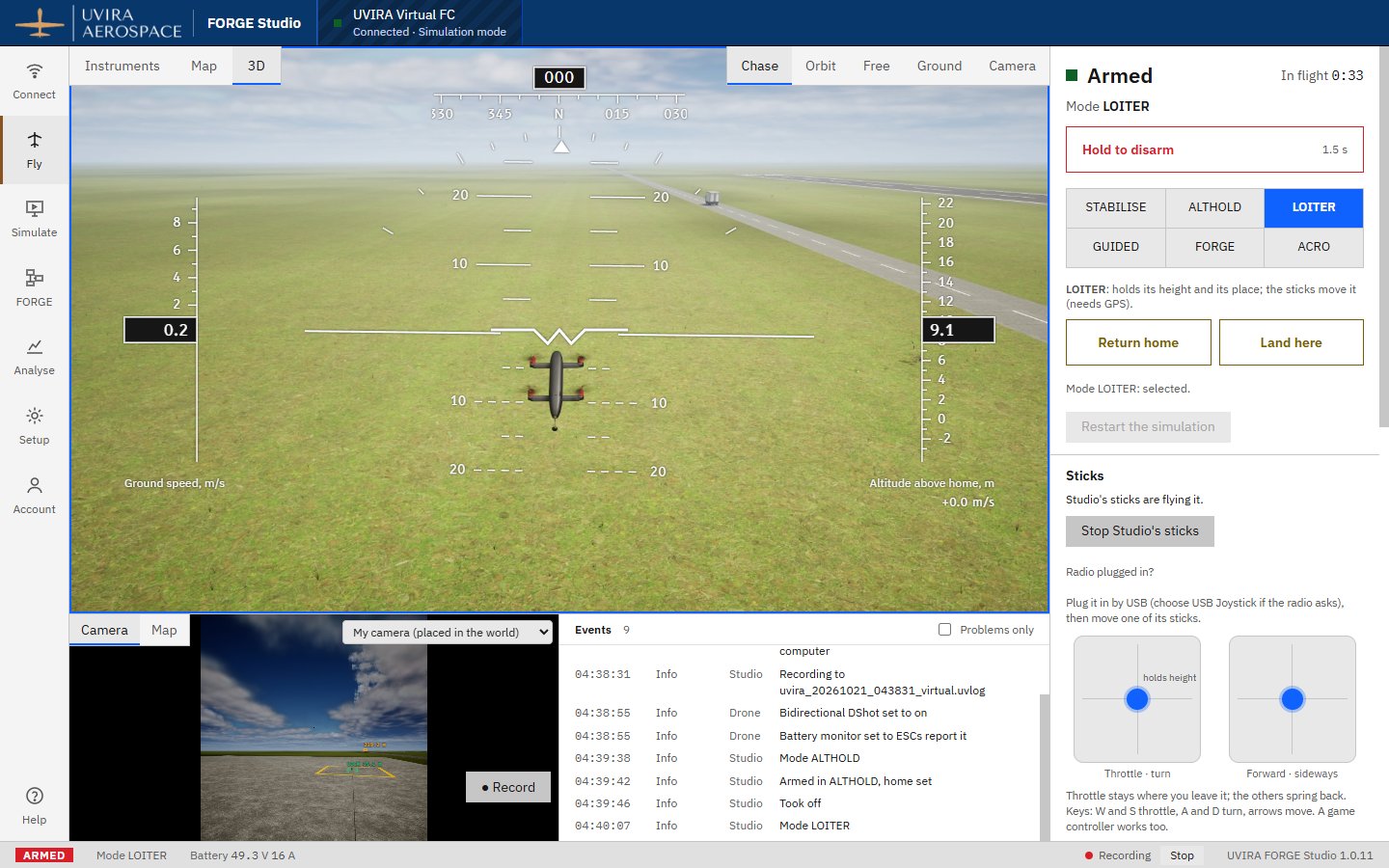
Task: Select the Camera view tab at top
Action: [x=1012, y=66]
